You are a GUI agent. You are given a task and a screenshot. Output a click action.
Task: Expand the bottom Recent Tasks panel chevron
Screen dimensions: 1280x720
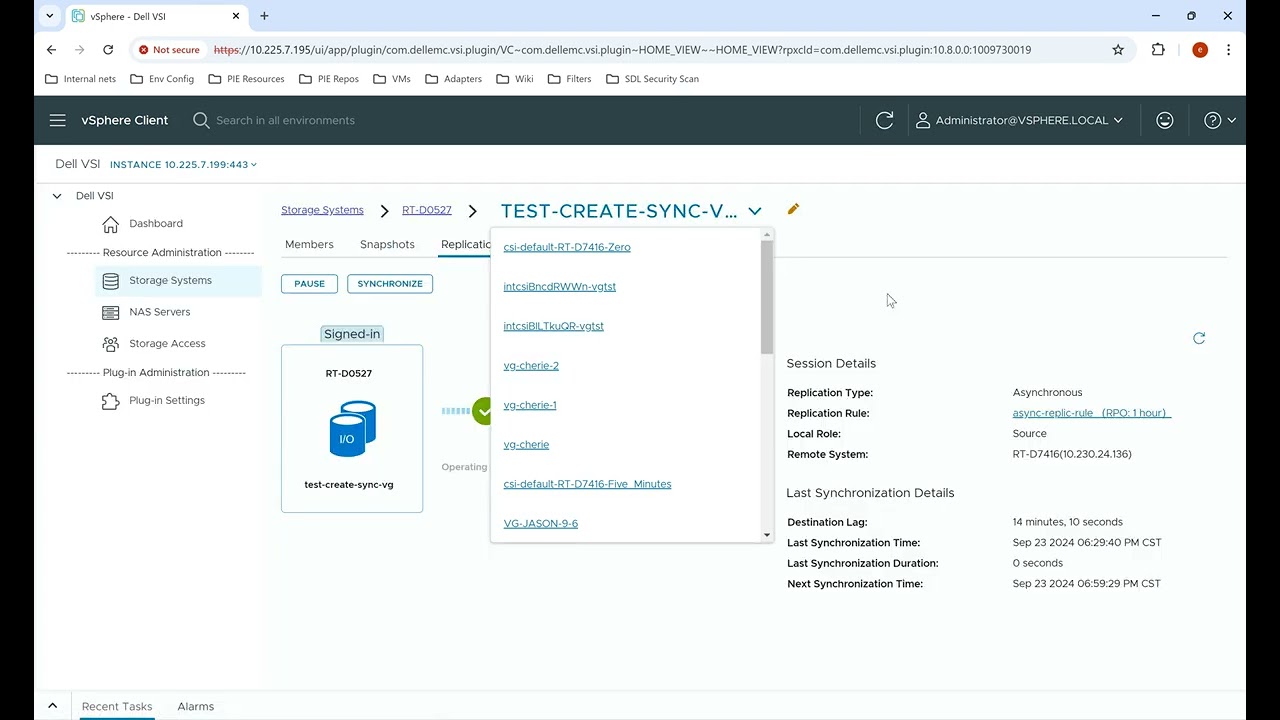pyautogui.click(x=52, y=706)
